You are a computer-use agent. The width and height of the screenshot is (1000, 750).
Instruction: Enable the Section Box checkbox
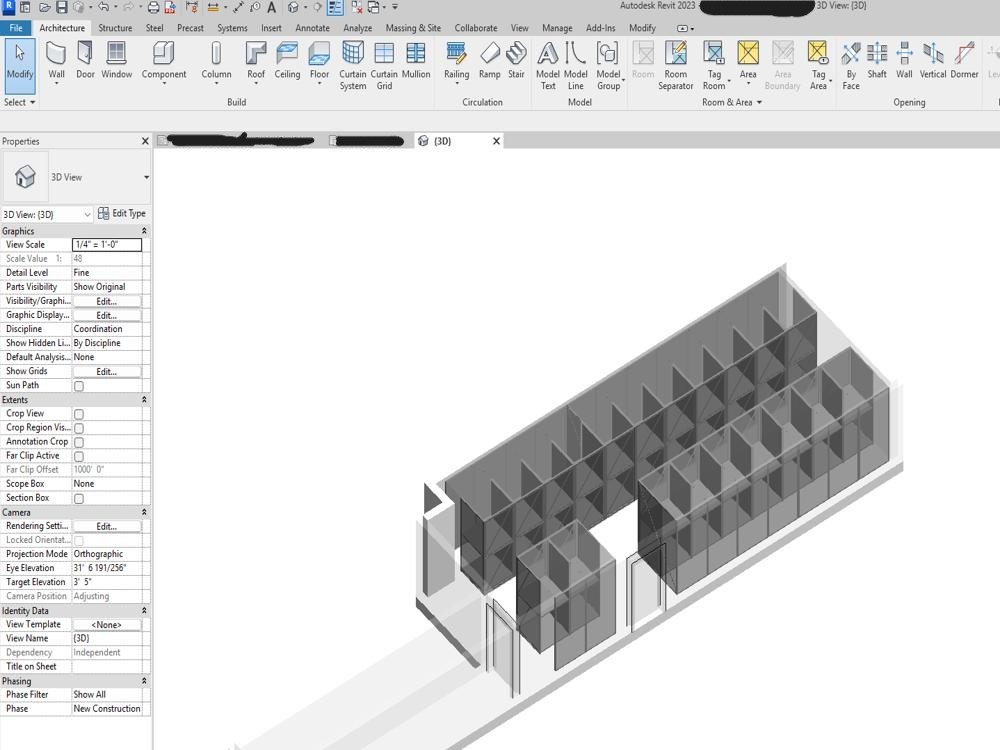coord(79,498)
